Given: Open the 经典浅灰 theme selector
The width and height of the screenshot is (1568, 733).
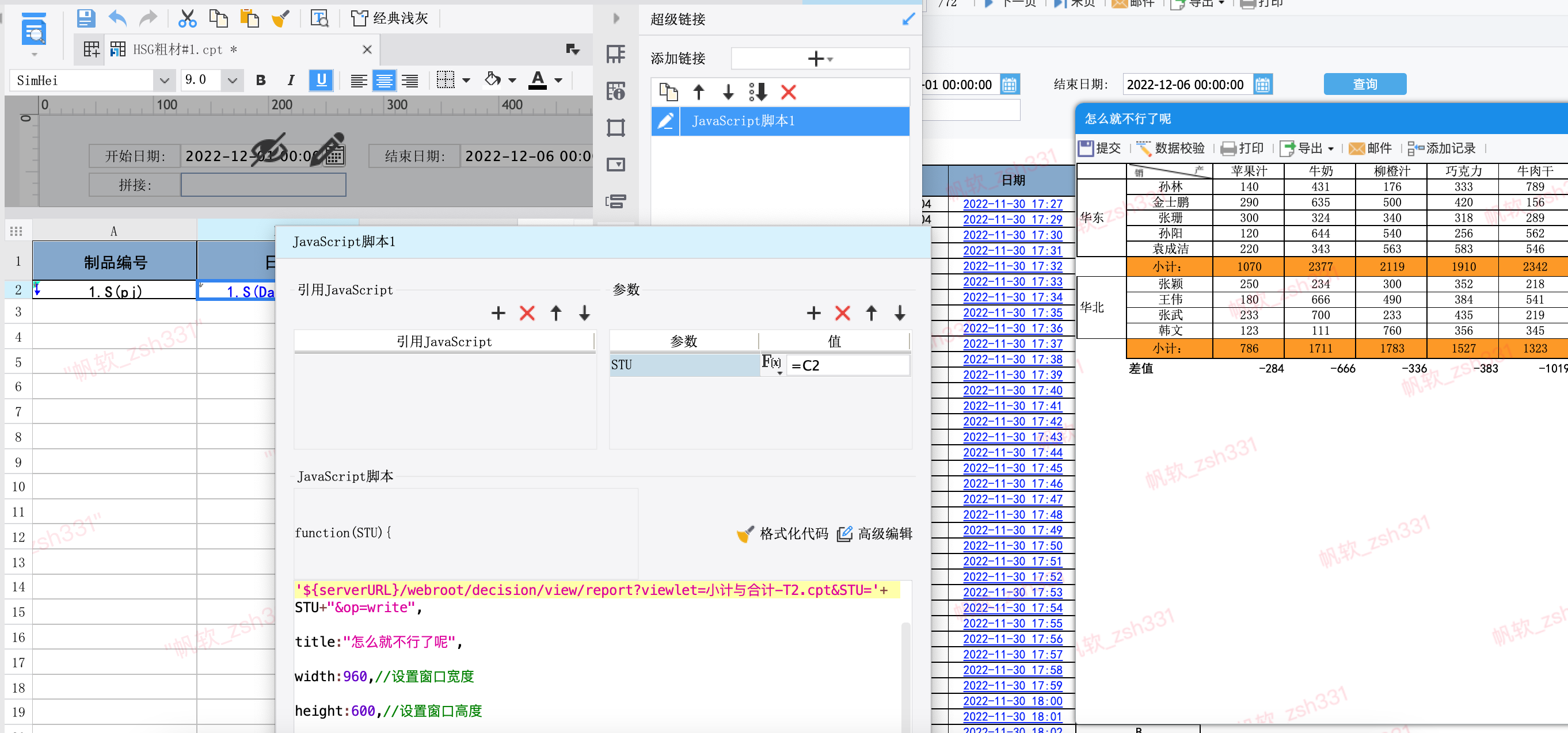Looking at the screenshot, I should [x=390, y=18].
